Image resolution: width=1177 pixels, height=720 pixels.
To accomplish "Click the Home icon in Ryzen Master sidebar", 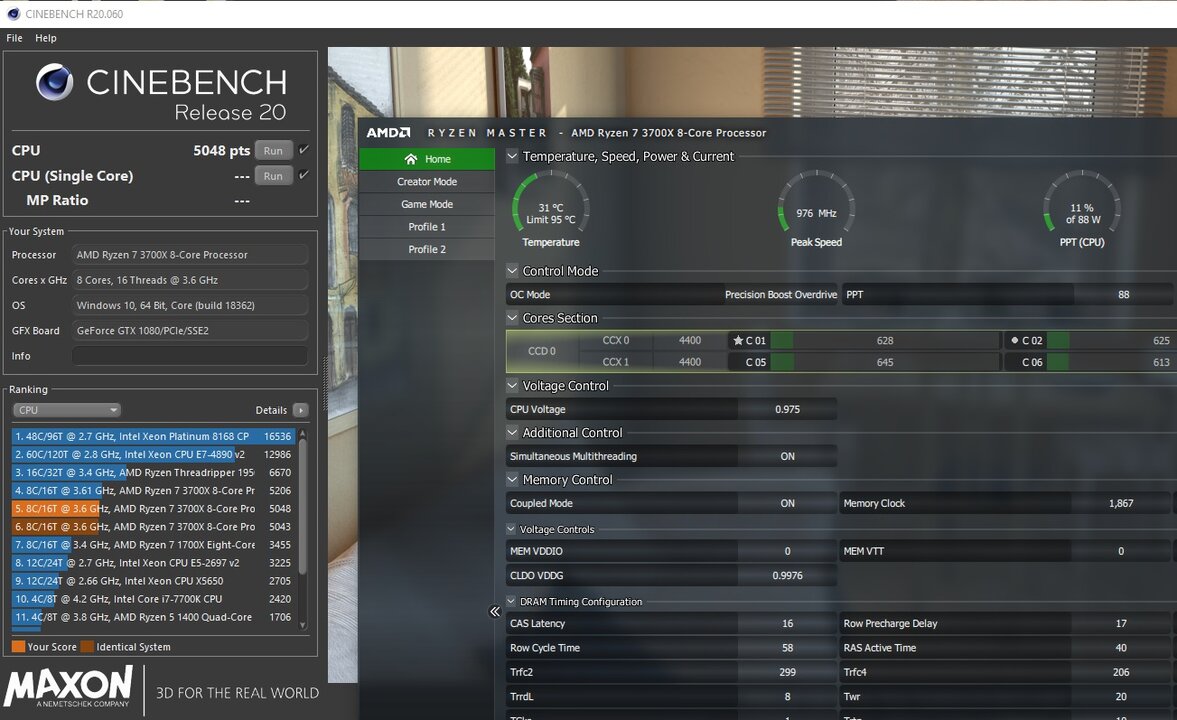I will tap(411, 159).
